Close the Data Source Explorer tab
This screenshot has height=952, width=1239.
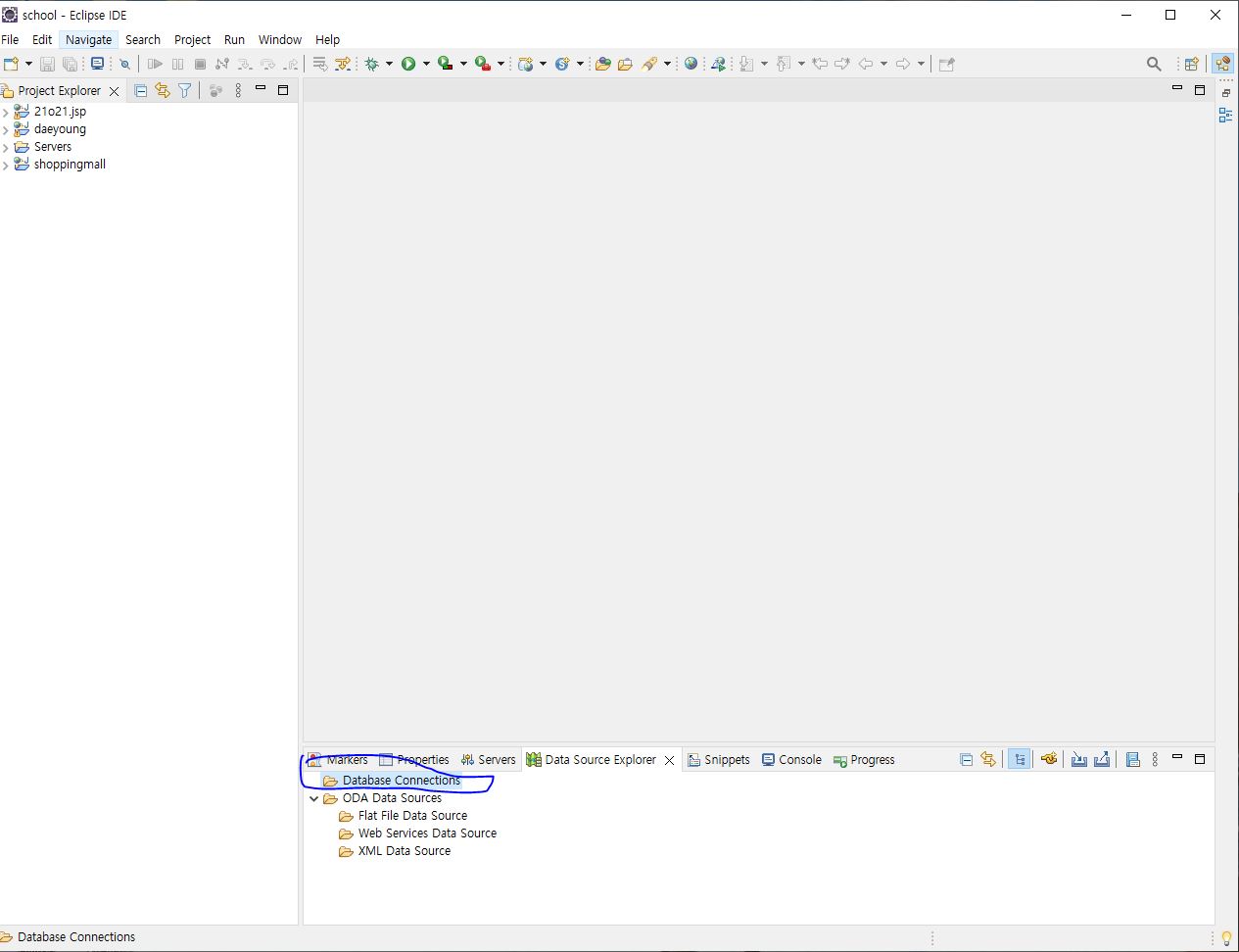click(670, 759)
